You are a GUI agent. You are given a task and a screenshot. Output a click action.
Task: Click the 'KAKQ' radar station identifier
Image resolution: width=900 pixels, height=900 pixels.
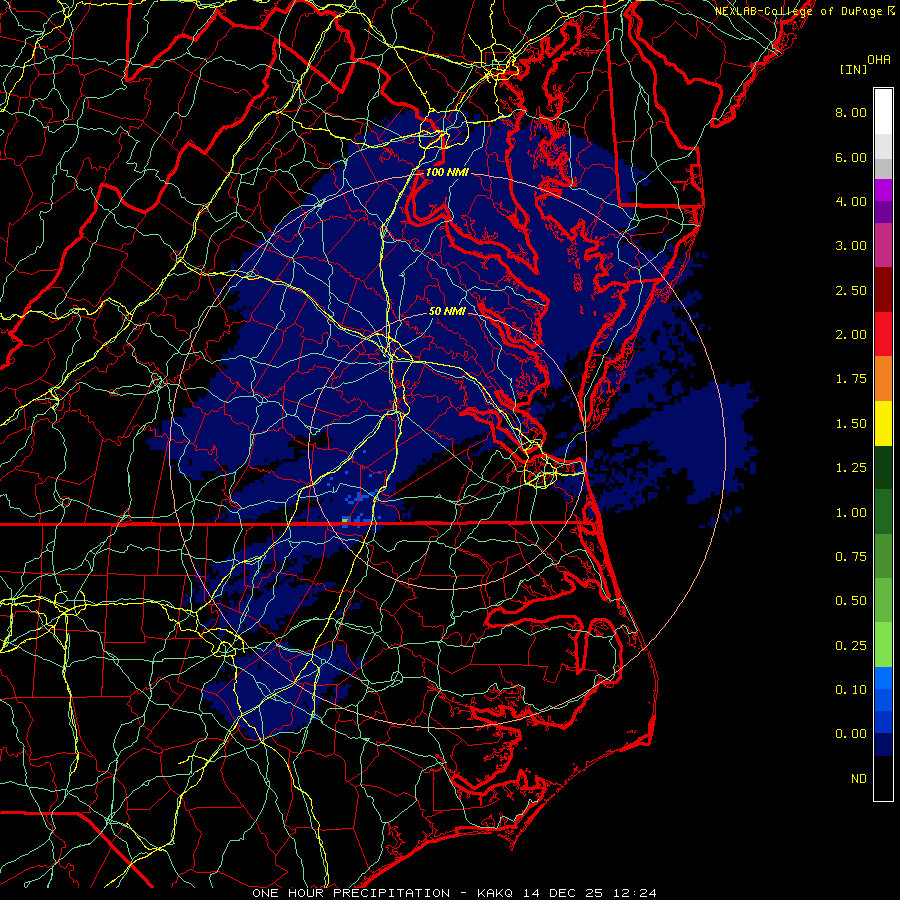click(x=497, y=893)
